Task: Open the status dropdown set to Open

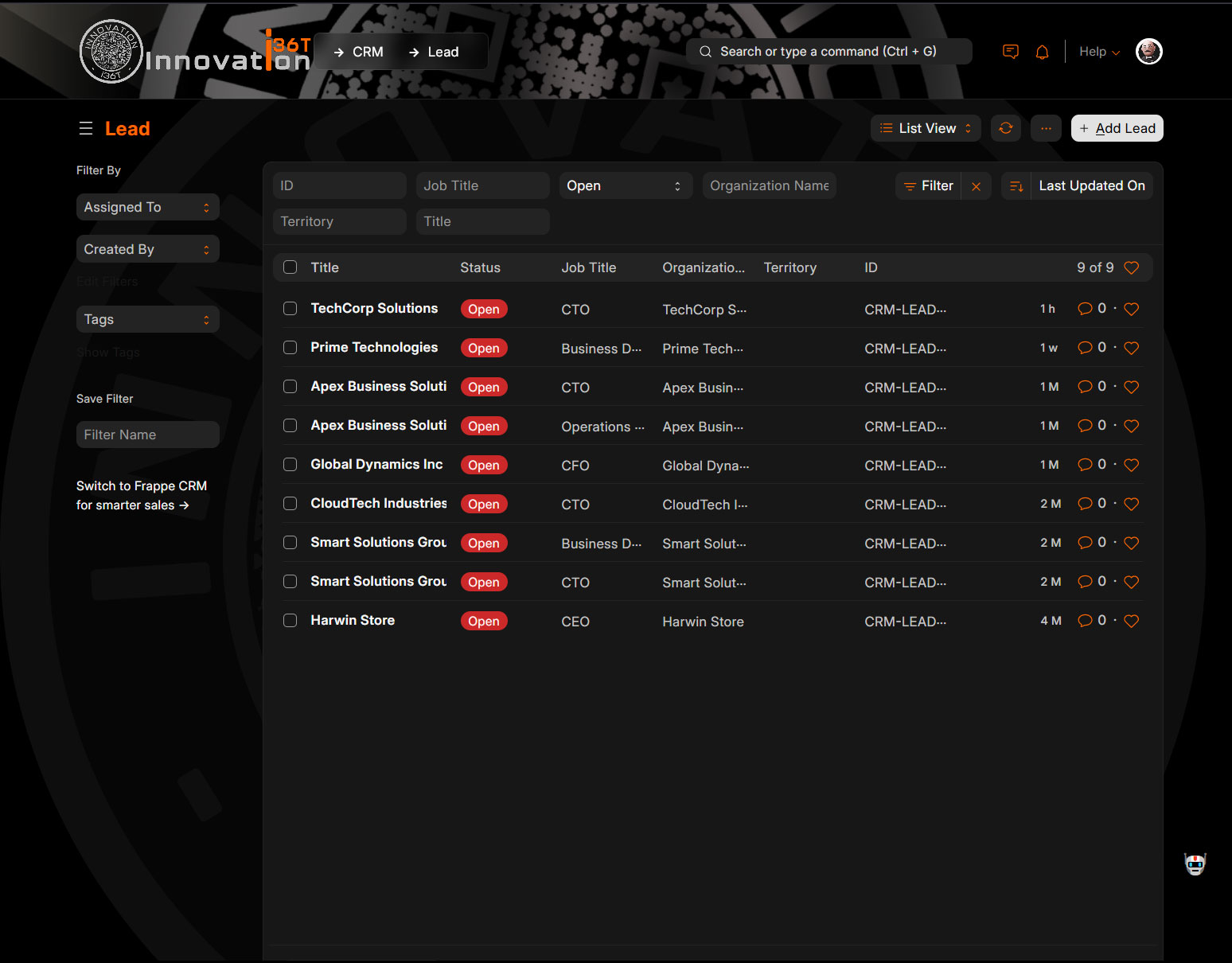Action: click(x=625, y=185)
